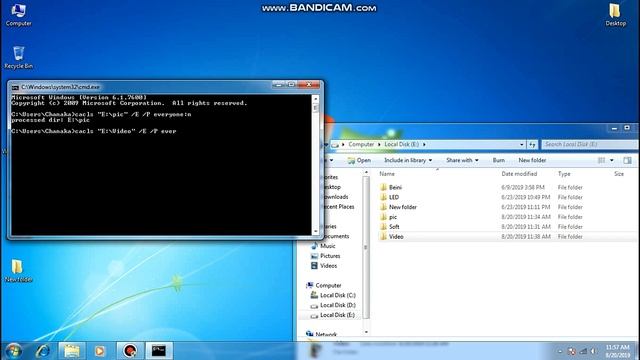Switch to cmd.exe taskbar button
Screen dimensions: 640x360
click(159, 351)
